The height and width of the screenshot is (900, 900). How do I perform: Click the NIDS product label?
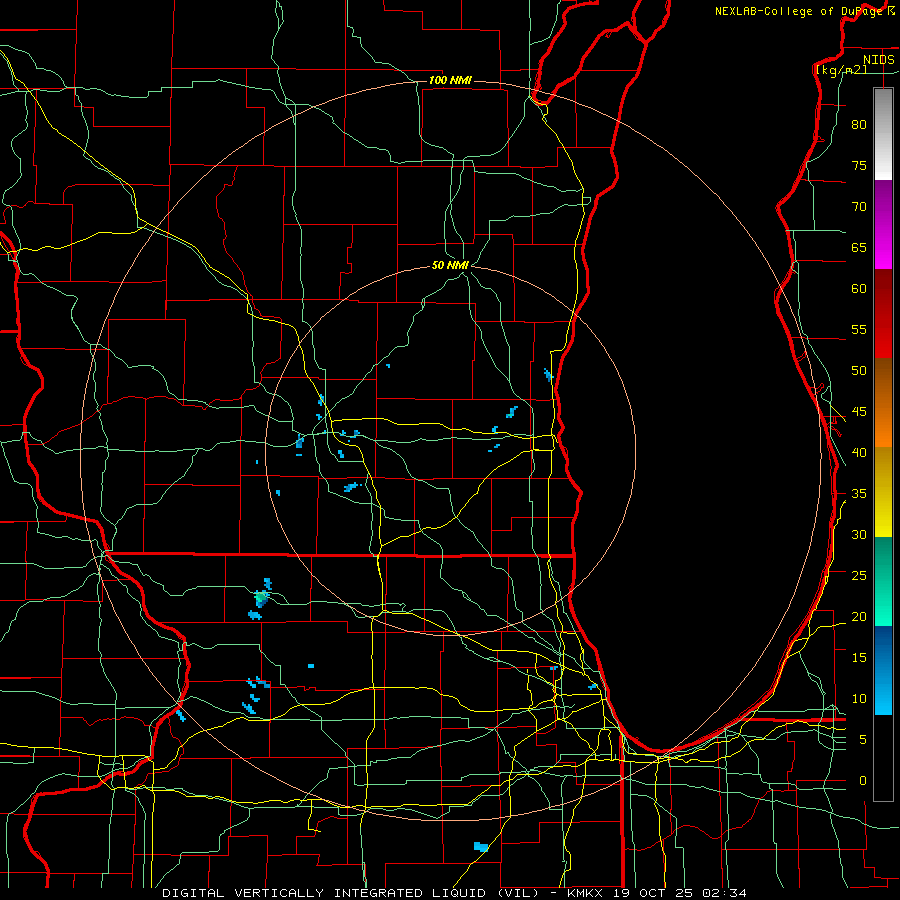click(x=878, y=59)
